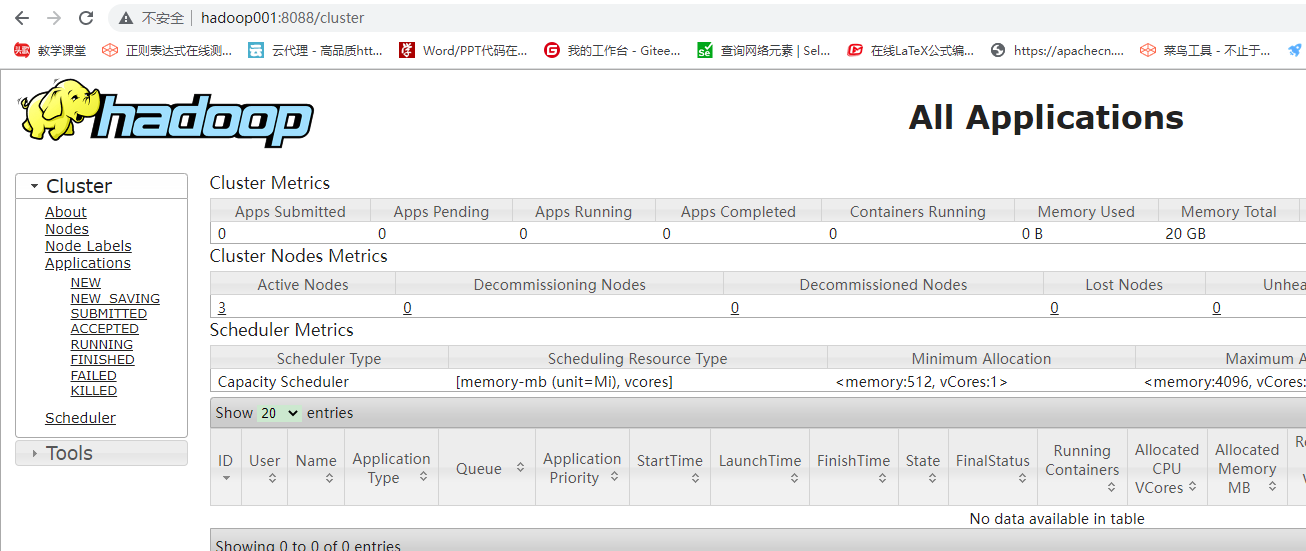Click the Decommissioning Nodes count 0
The image size is (1306, 551).
coord(407,308)
